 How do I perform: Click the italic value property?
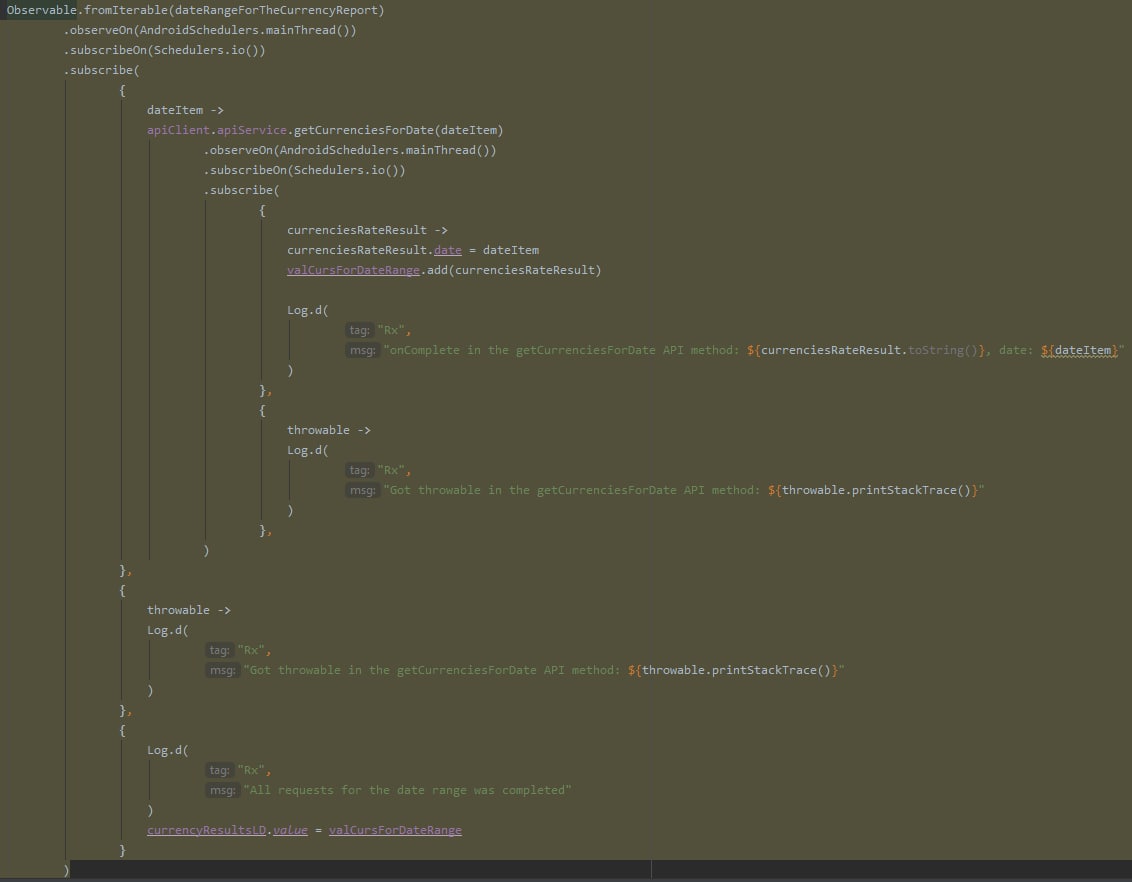click(290, 831)
